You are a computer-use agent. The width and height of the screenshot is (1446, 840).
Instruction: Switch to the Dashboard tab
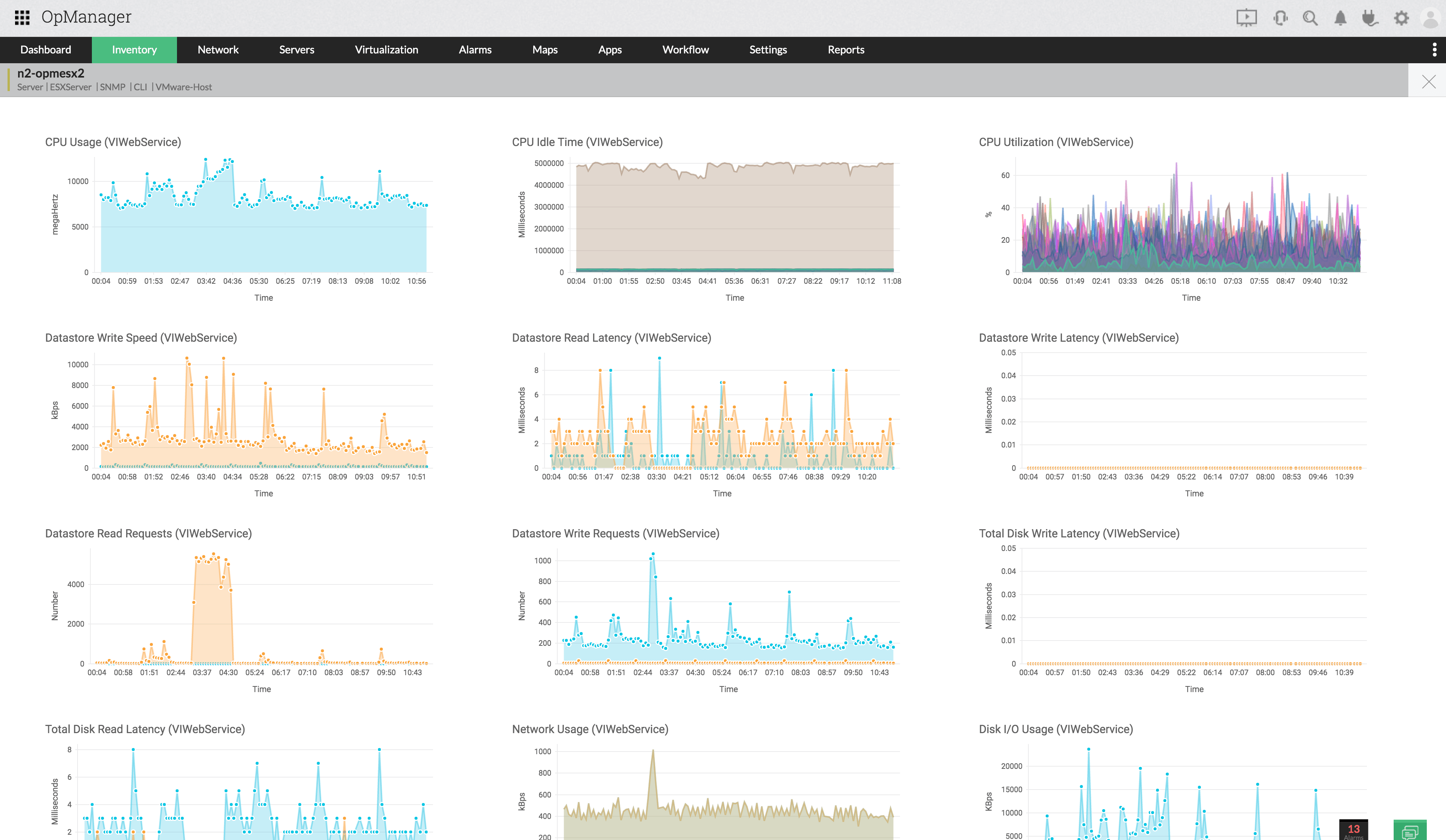coord(45,50)
